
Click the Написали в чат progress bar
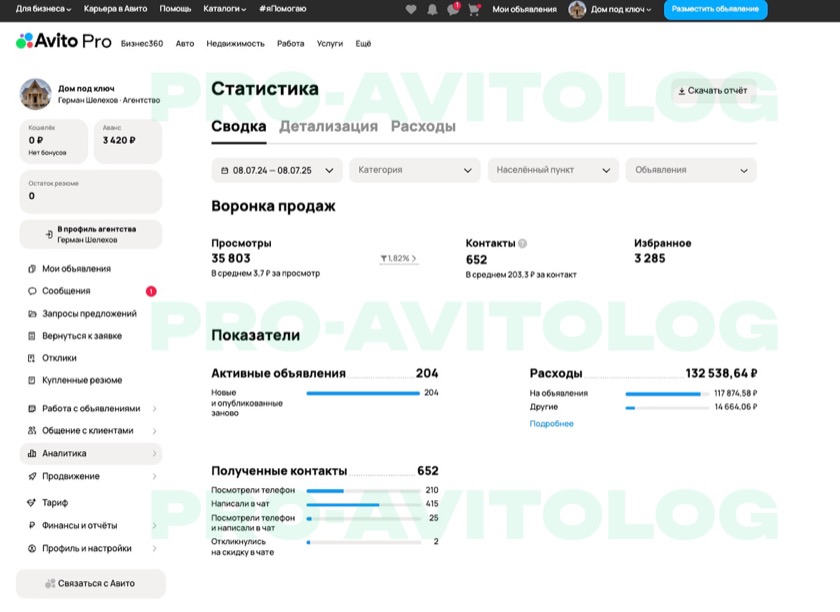363,505
